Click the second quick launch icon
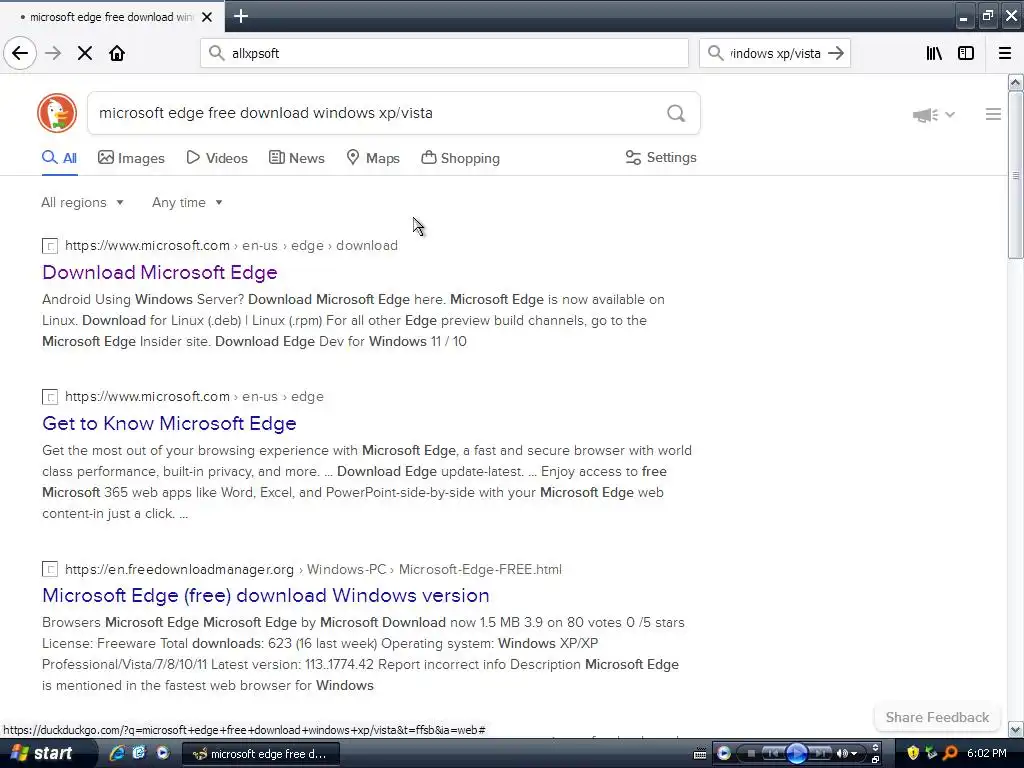Viewport: 1024px width, 768px height. (x=139, y=753)
